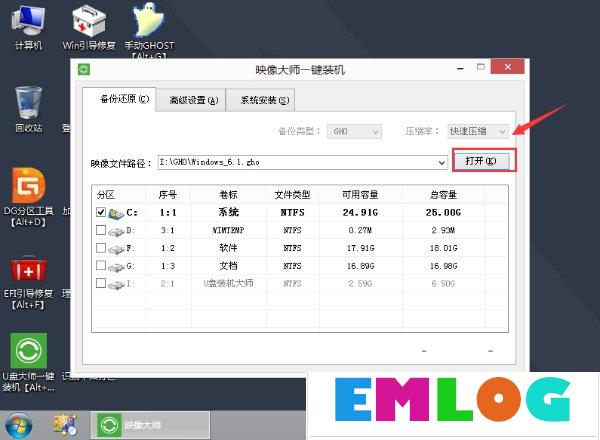Click the F: drive icon in partition list
The width and height of the screenshot is (600, 440).
(116, 249)
